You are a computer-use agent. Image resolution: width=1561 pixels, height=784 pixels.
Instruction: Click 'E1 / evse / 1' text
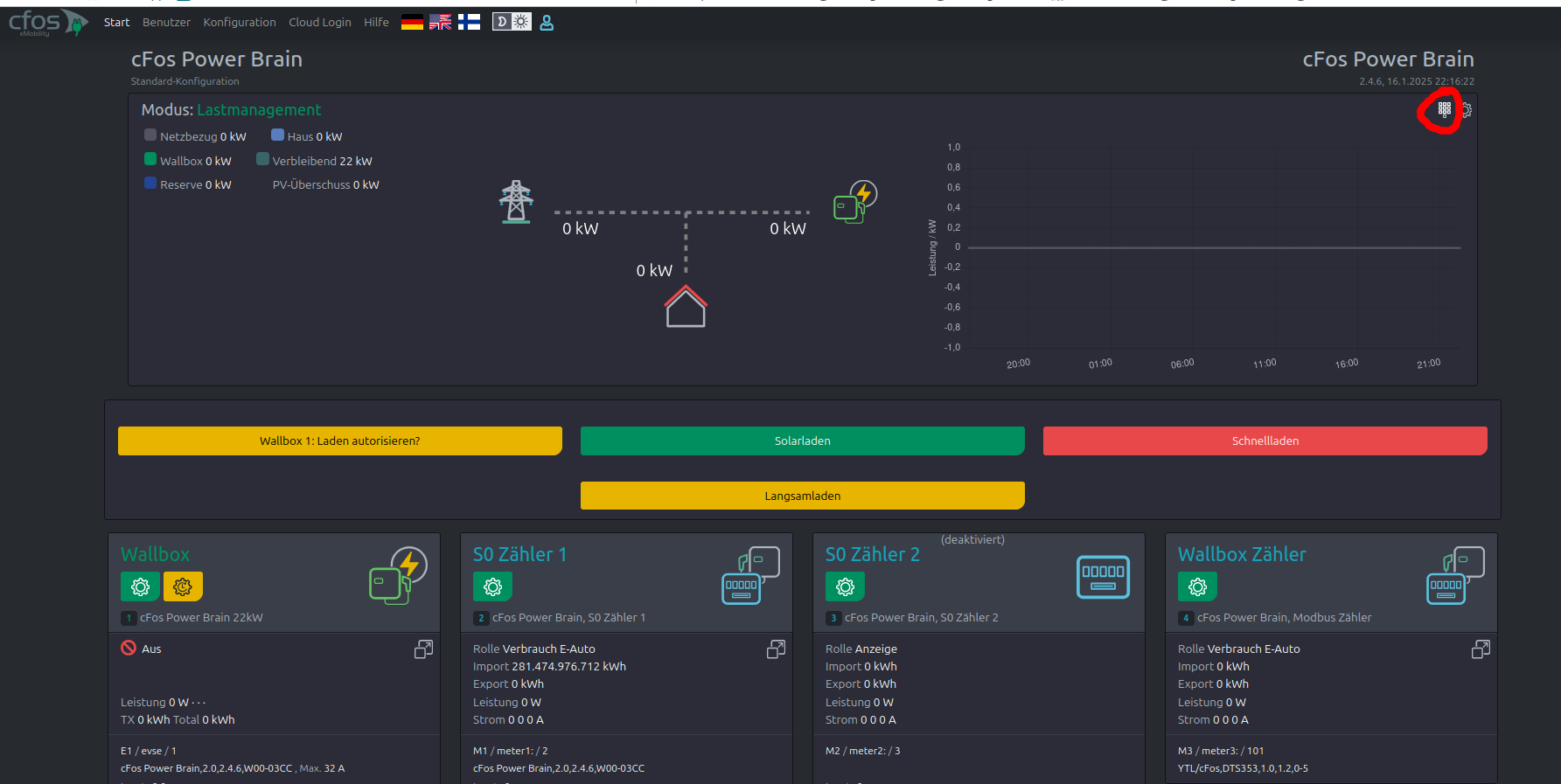pos(149,751)
